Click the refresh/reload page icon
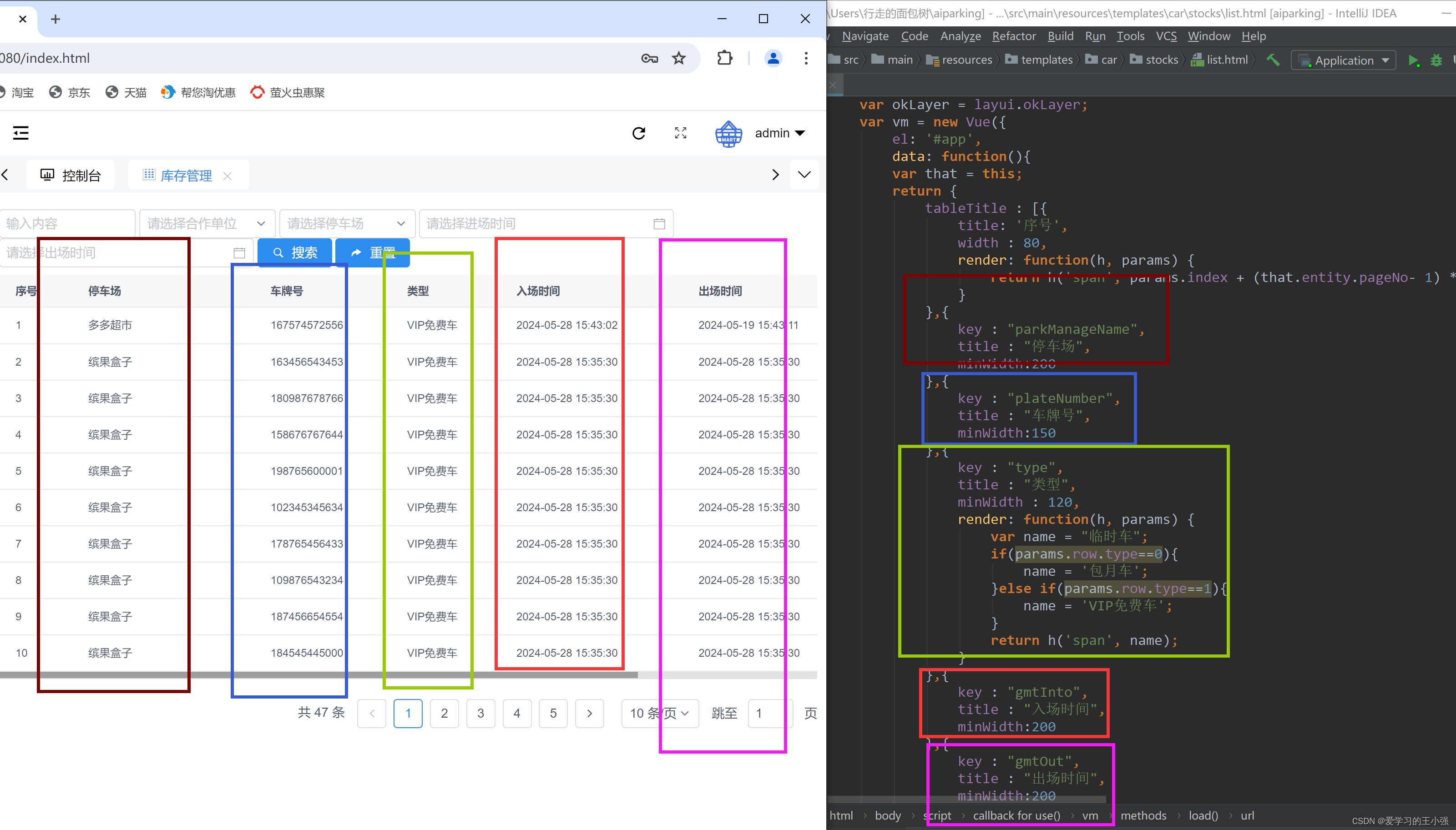 pos(639,133)
